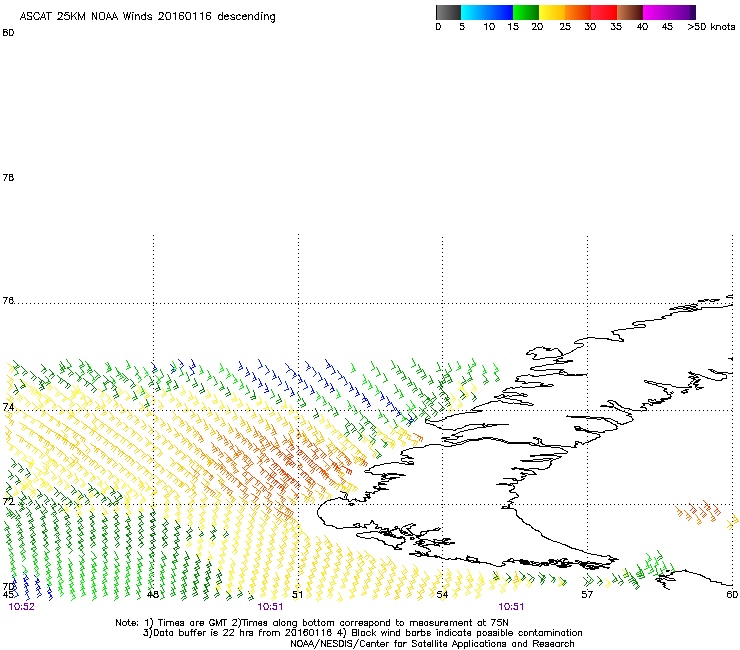Click the '30' label under the color bar
Image resolution: width=740 pixels, height=650 pixels.
coord(590,27)
